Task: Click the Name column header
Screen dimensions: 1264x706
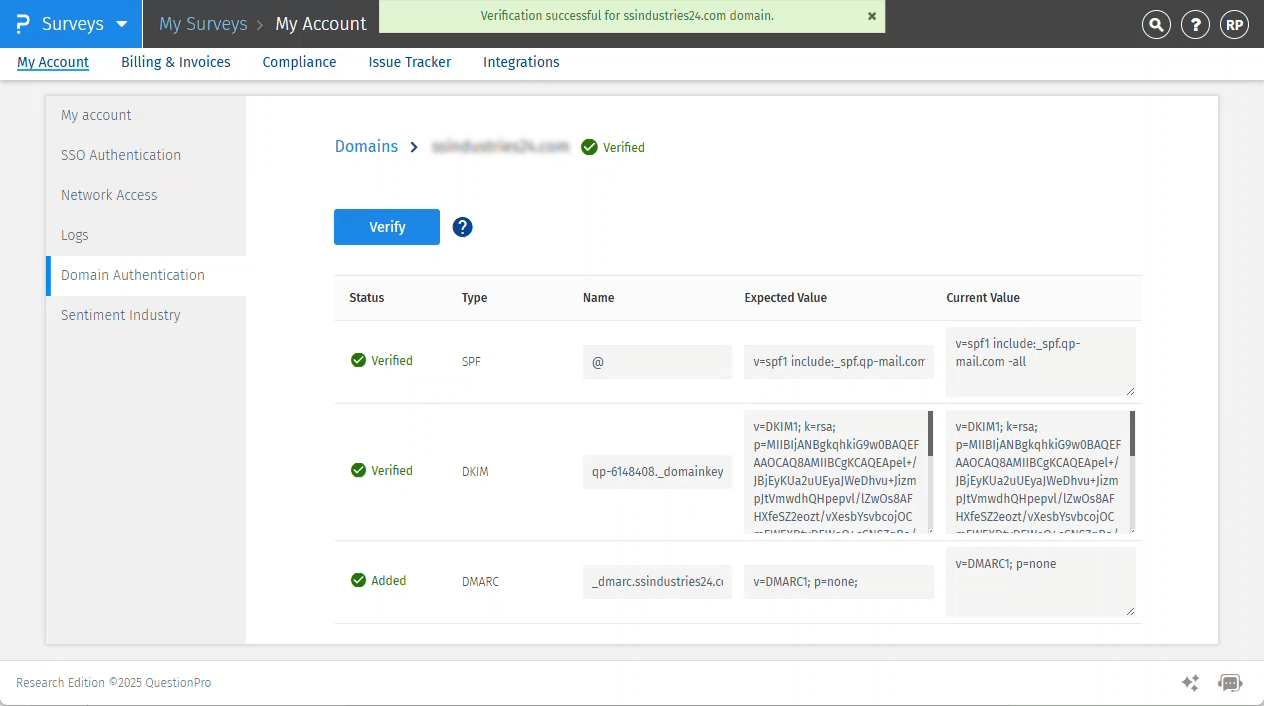Action: point(599,298)
